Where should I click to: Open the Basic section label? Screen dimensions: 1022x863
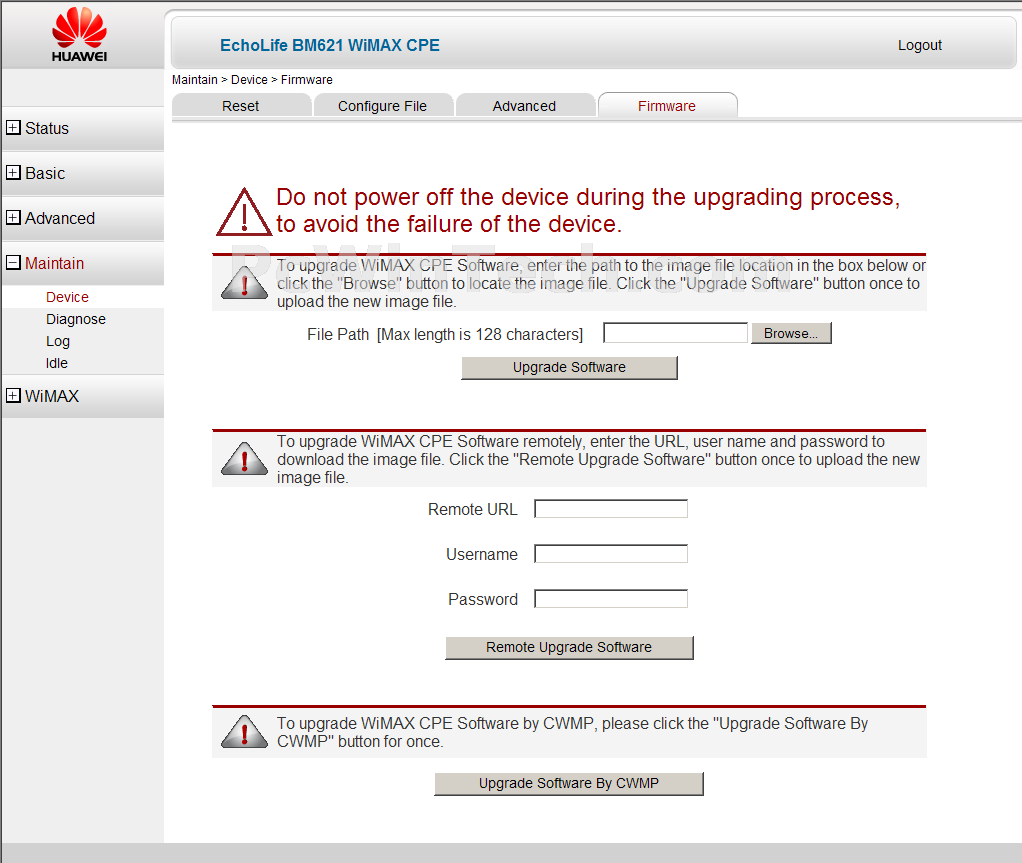(45, 173)
